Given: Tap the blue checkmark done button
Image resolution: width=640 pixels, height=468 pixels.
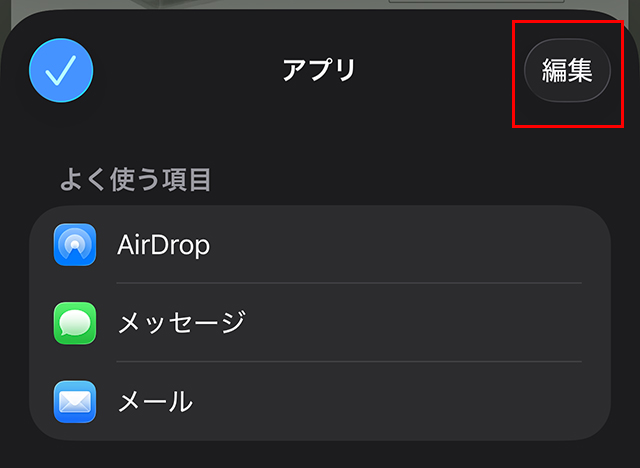Looking at the screenshot, I should pyautogui.click(x=61, y=70).
